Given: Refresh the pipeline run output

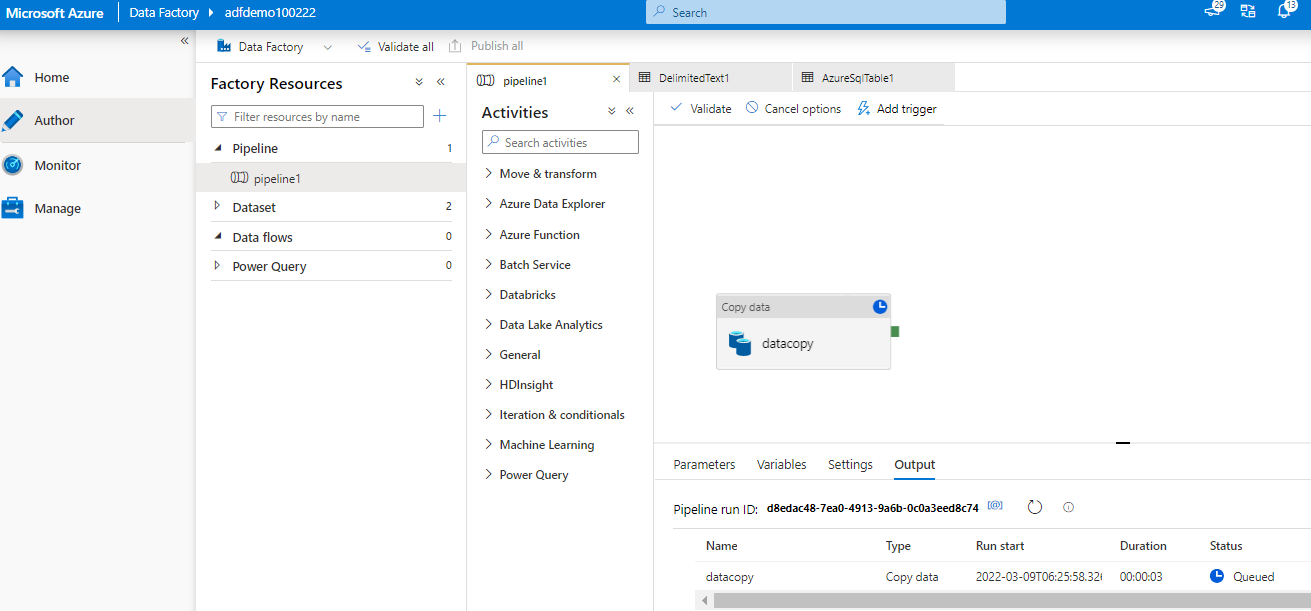Looking at the screenshot, I should (1035, 507).
